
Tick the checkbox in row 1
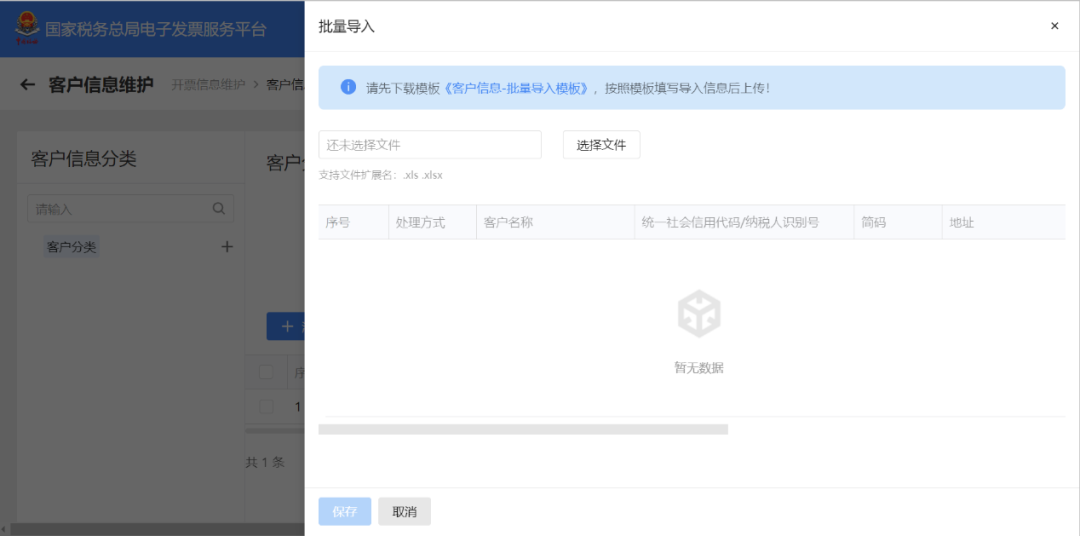(x=266, y=406)
